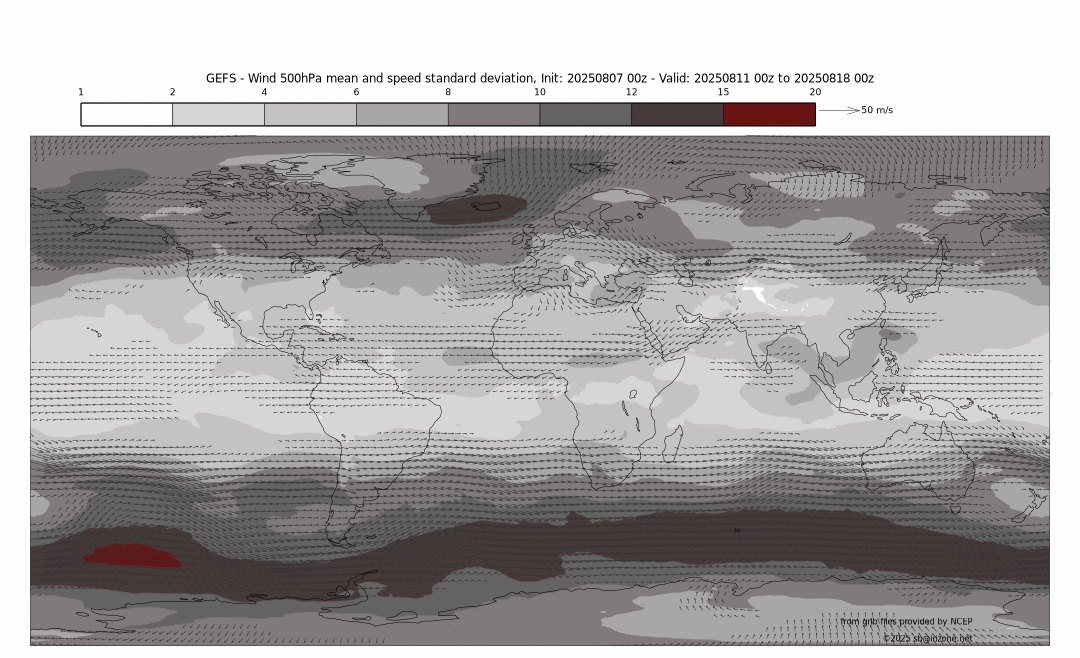Click the colorbar tick label 1
Screen dimensions: 1080x658
[81, 92]
